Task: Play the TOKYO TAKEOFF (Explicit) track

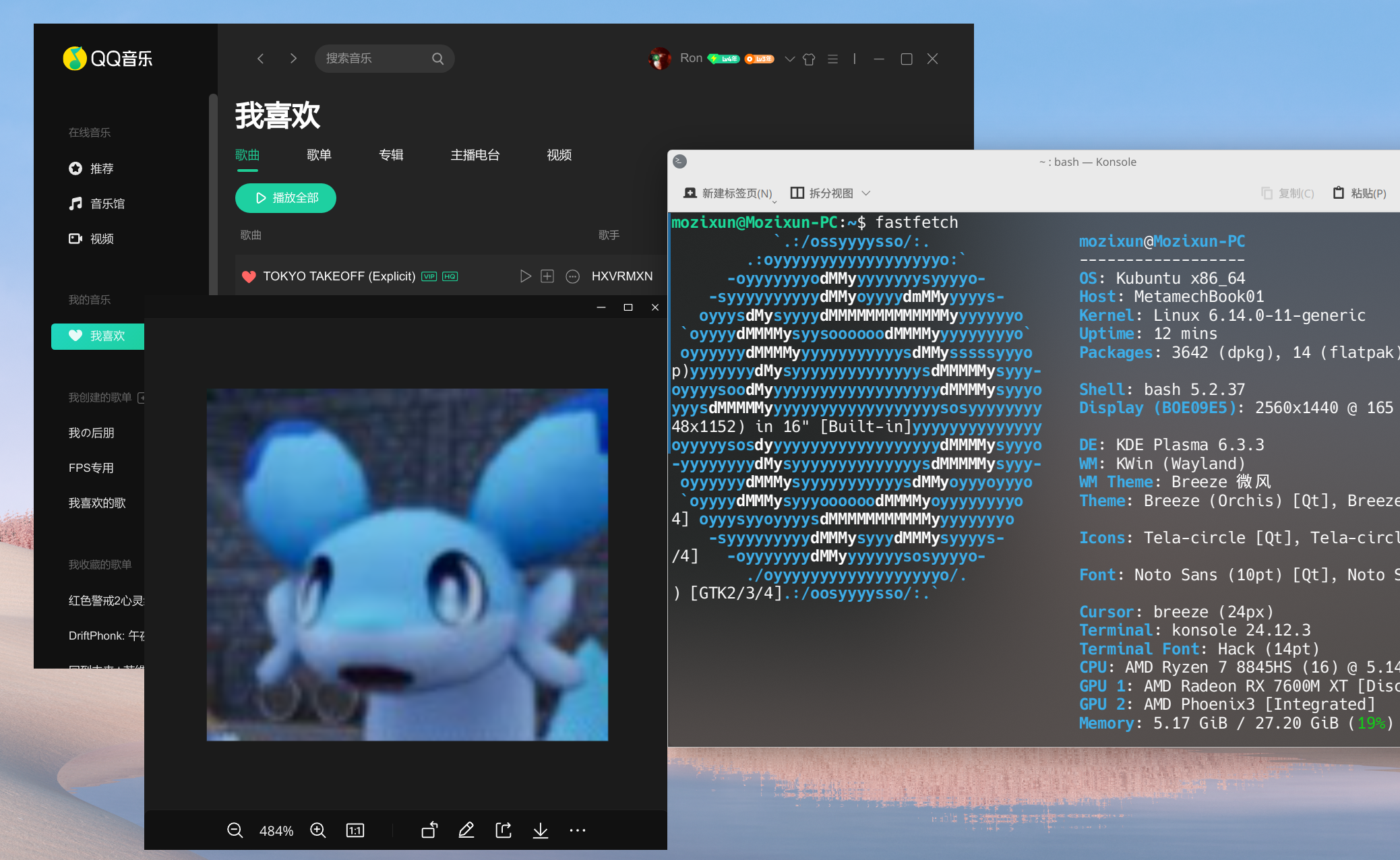Action: tap(525, 276)
